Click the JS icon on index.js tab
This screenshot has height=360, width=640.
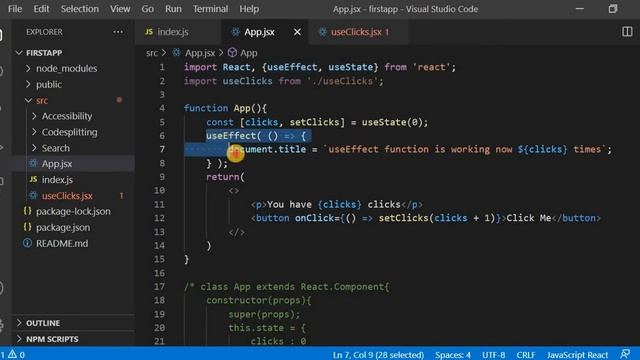click(149, 31)
